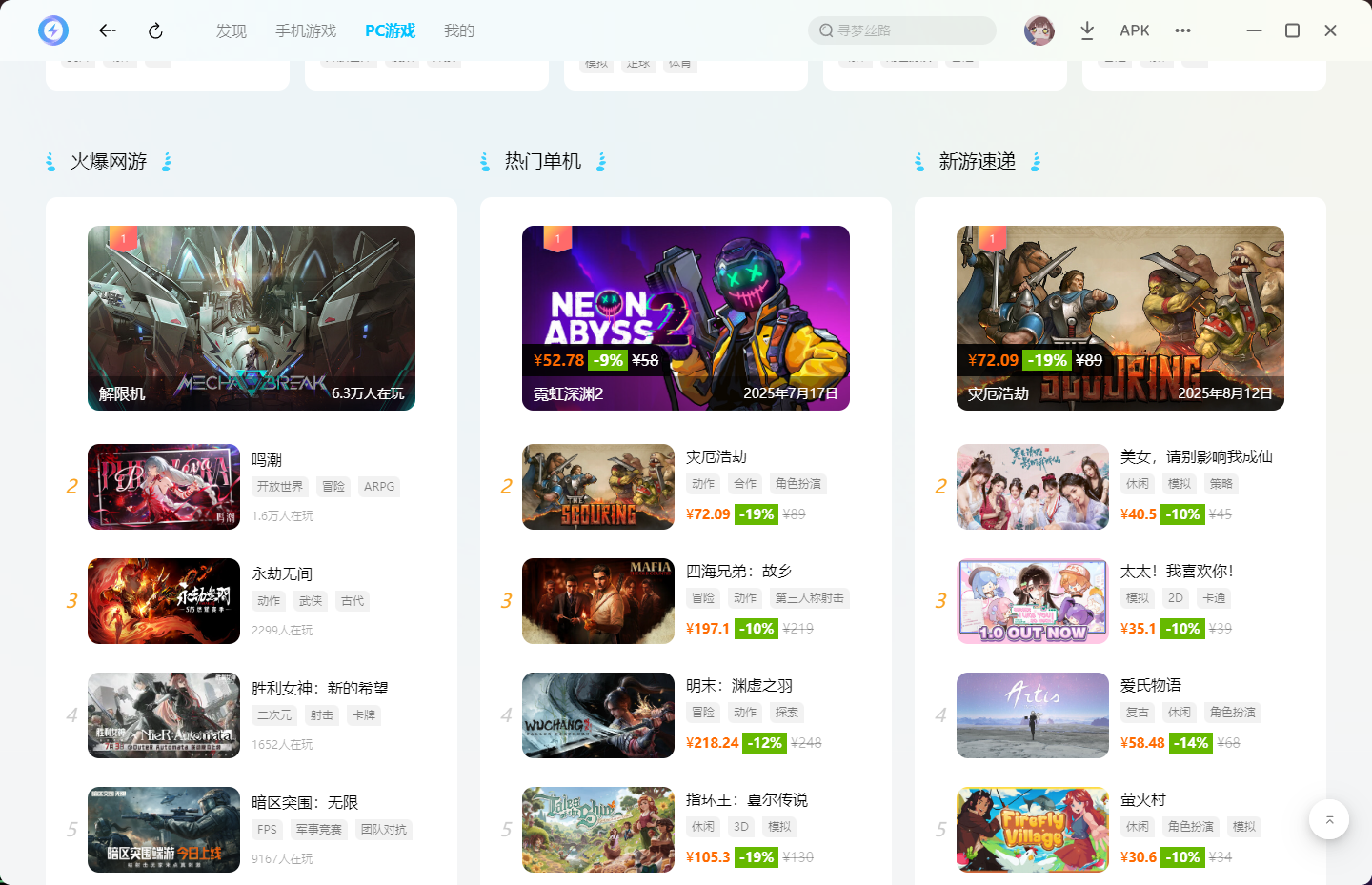The height and width of the screenshot is (885, 1372).
Task: Click the 胜利女神：新的希望 title
Action: [x=320, y=688]
